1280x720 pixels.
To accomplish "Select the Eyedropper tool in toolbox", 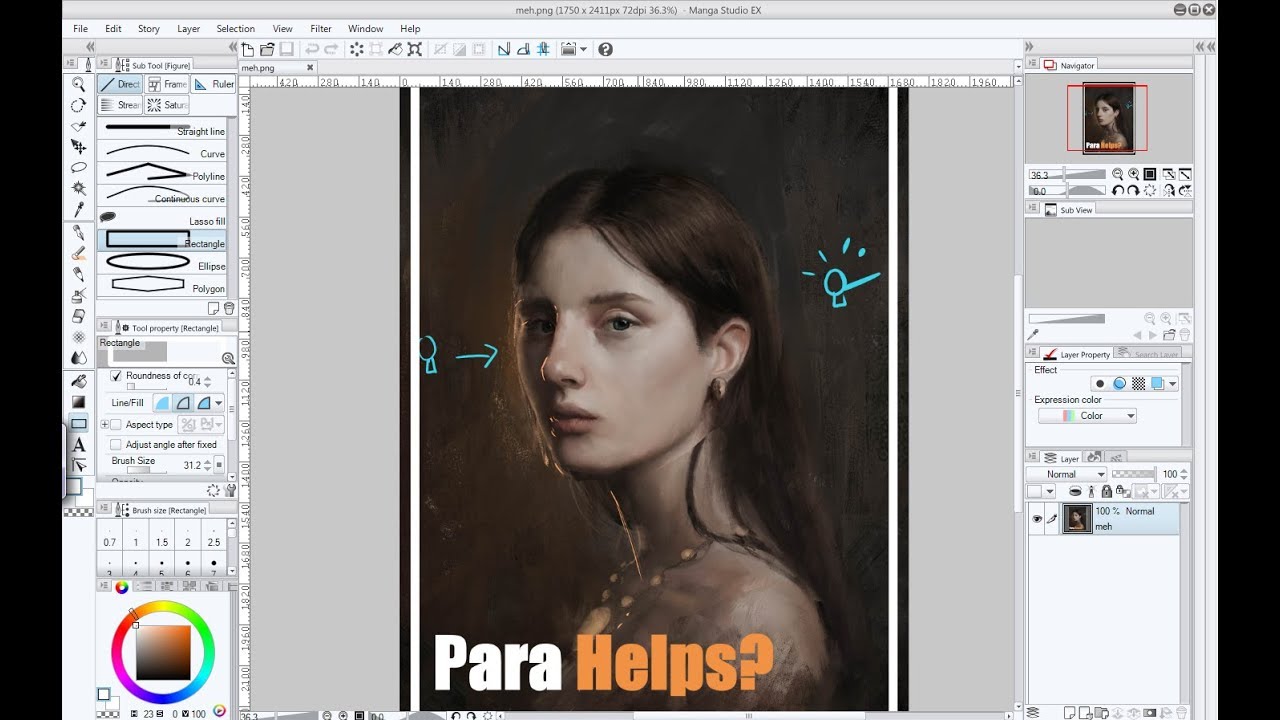I will tap(78, 209).
